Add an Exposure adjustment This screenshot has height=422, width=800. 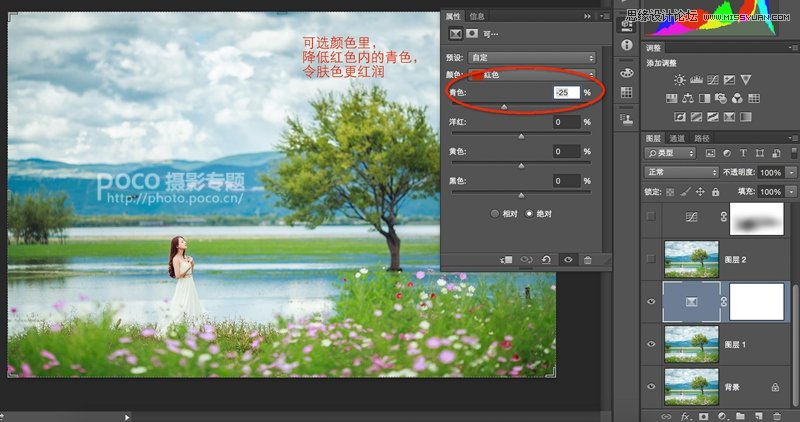pyautogui.click(x=730, y=80)
